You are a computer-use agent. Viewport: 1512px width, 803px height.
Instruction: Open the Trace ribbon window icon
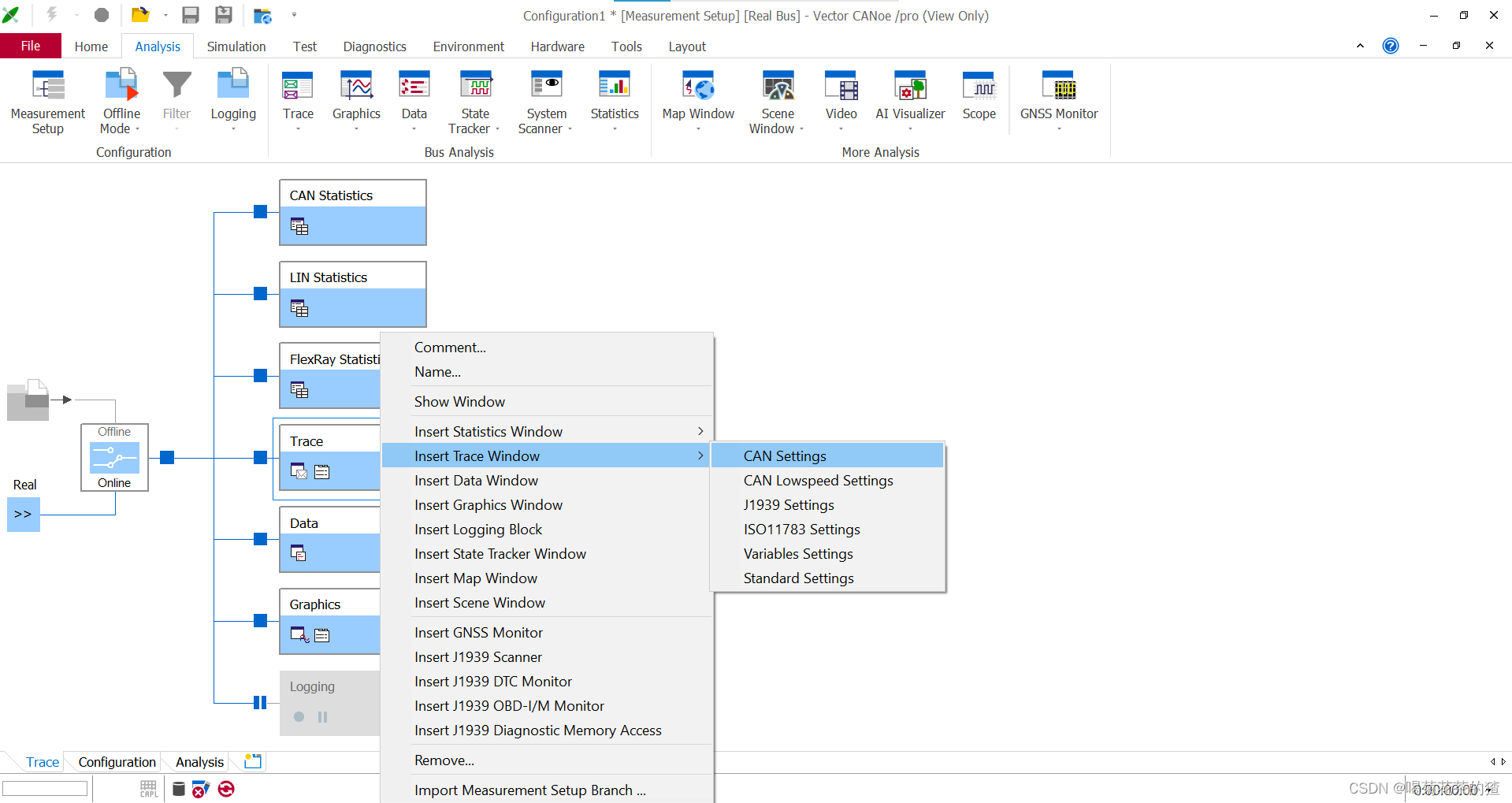(298, 87)
